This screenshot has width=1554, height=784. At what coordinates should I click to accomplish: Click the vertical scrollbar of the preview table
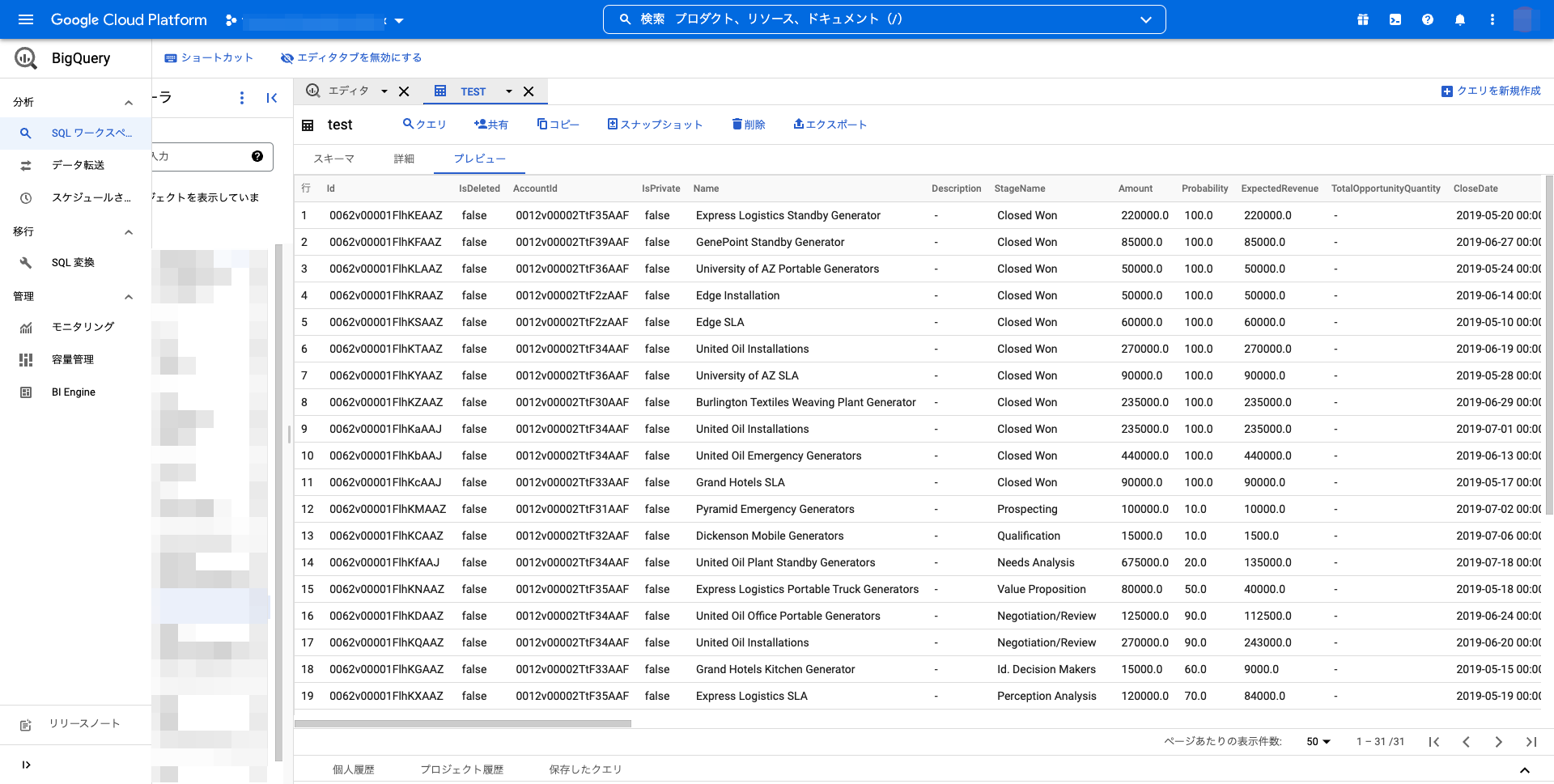point(1549,345)
